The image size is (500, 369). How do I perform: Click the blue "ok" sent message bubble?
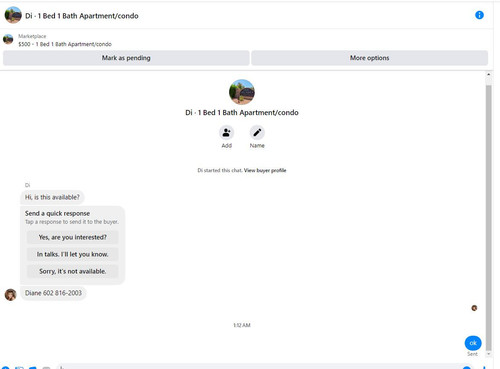click(x=473, y=343)
